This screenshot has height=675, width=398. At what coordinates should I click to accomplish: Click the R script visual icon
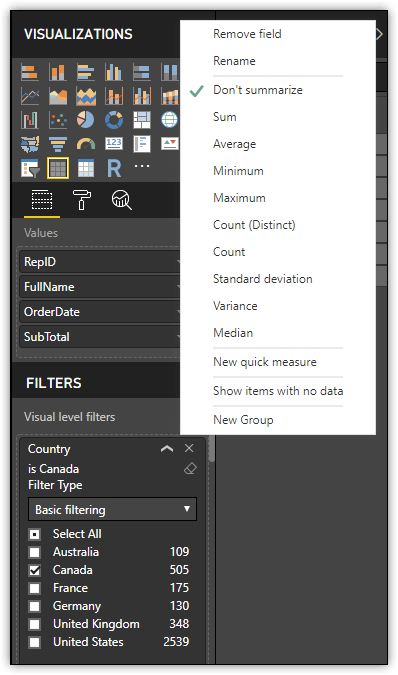click(x=114, y=168)
